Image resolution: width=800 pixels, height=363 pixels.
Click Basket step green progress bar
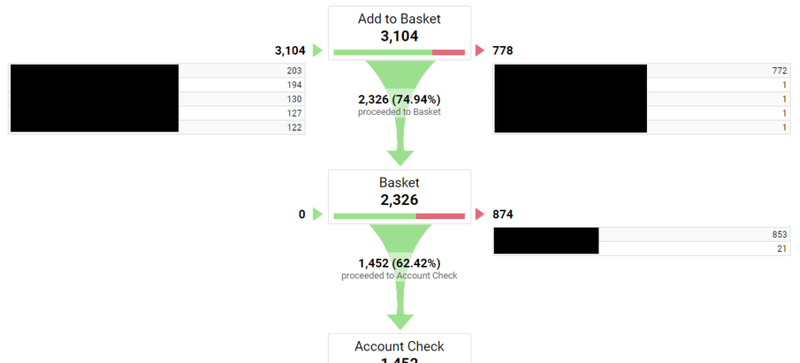click(374, 216)
